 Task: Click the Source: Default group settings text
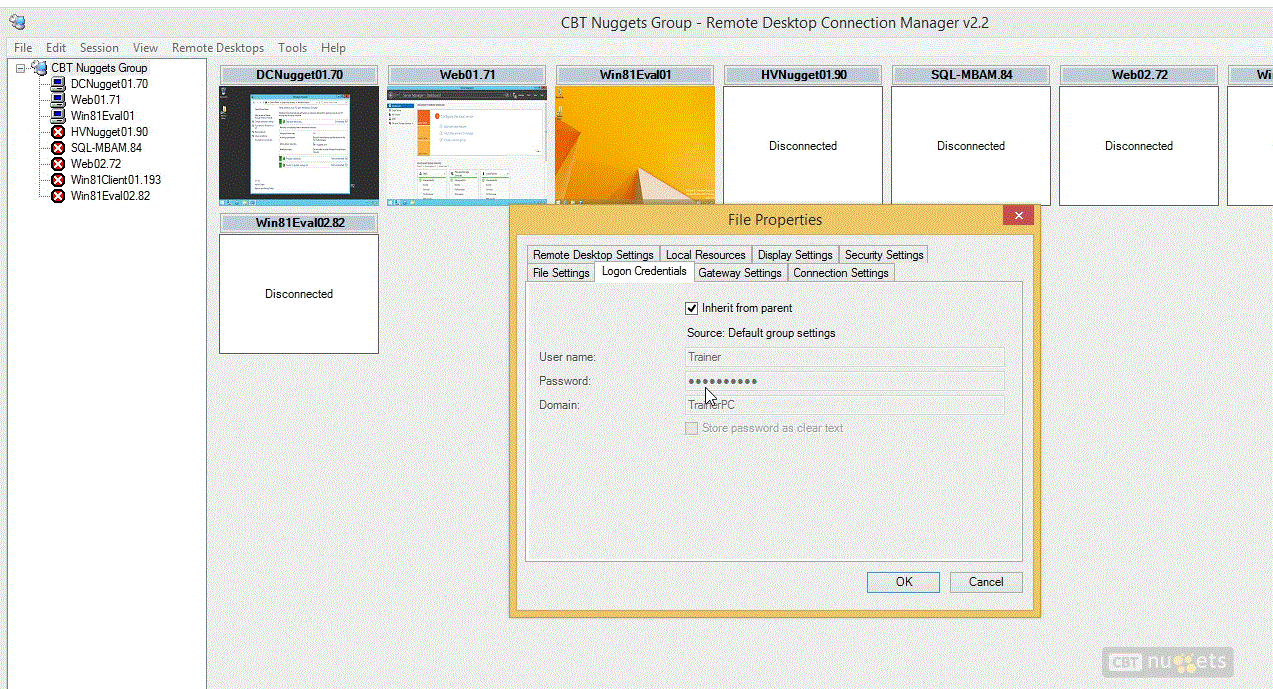(761, 333)
